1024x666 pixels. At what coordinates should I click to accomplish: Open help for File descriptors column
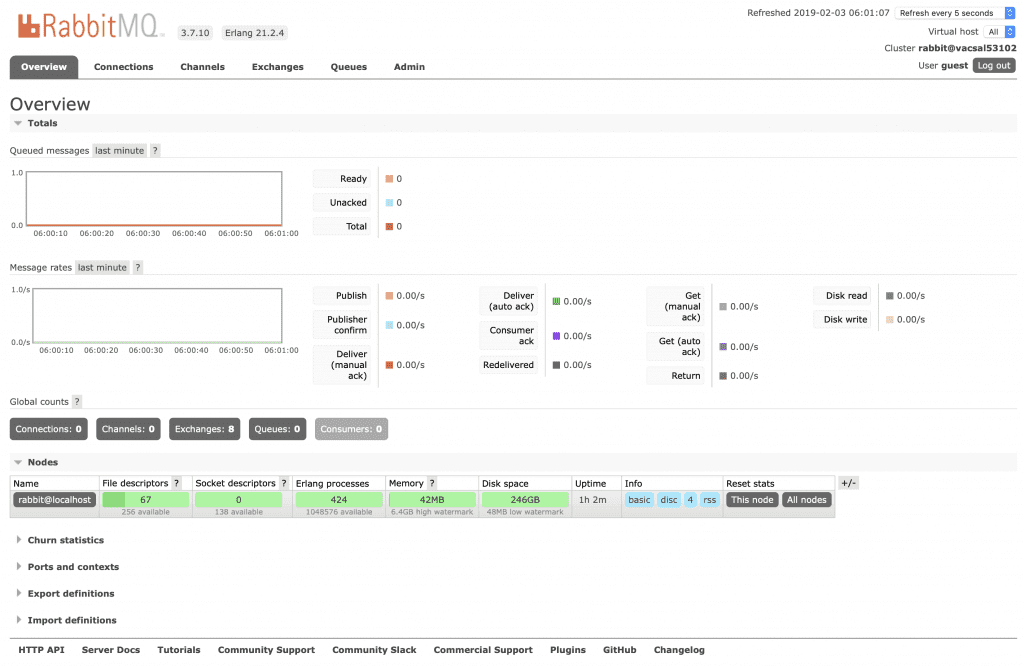pos(176,484)
